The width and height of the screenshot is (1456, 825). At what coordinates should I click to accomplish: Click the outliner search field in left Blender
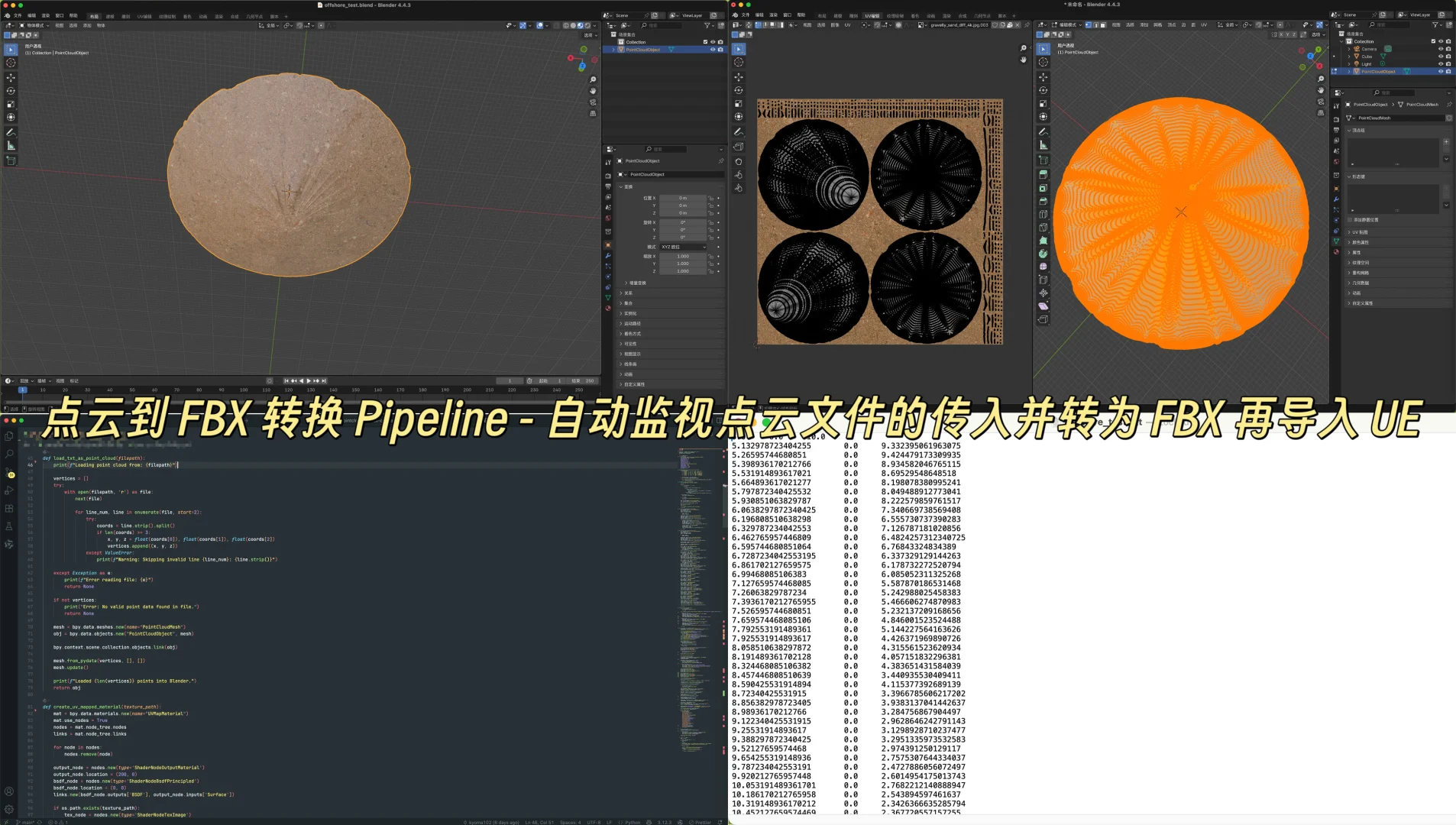tap(662, 26)
